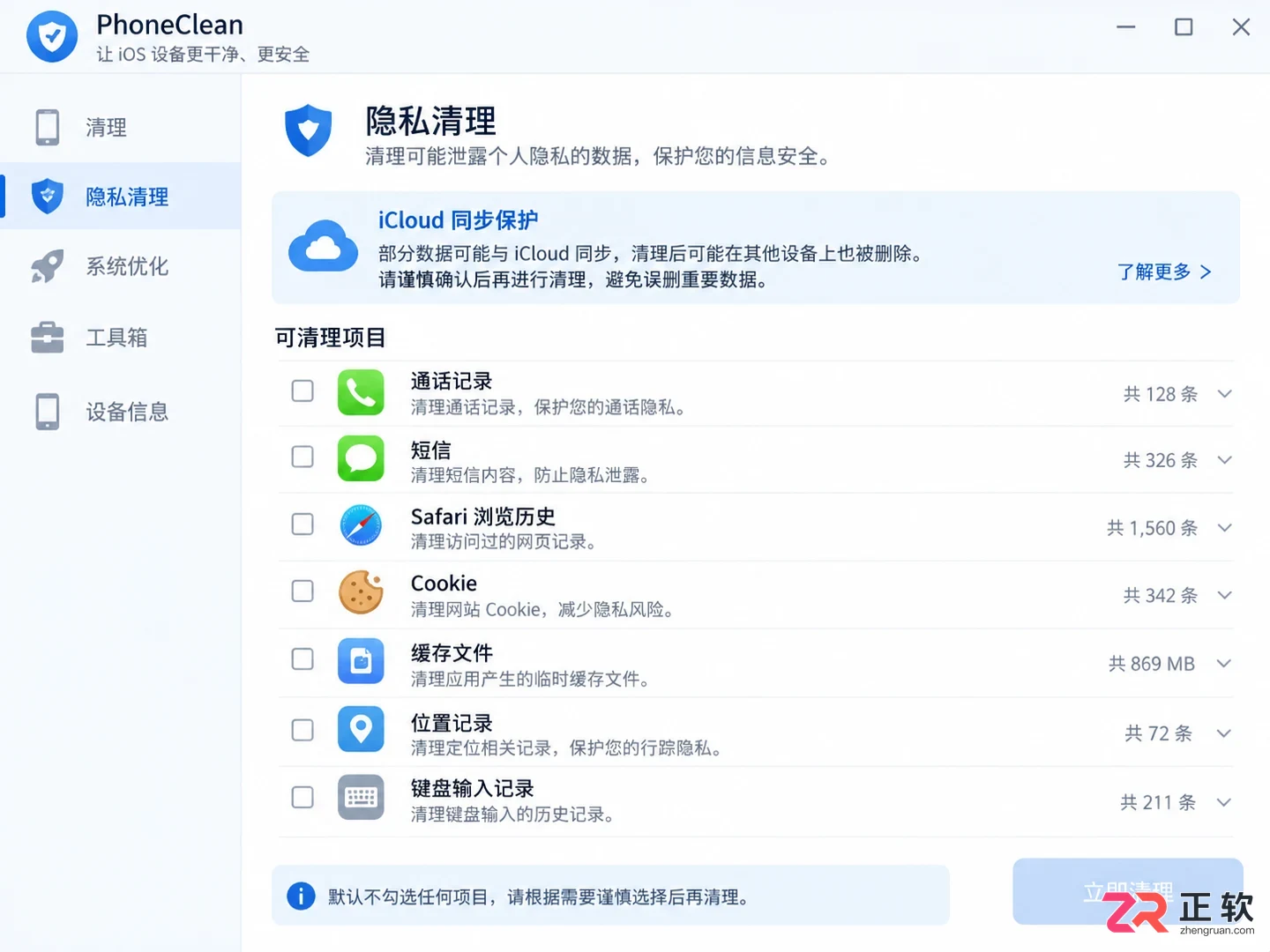Click the large shield icon in 隐私清理 header
The image size is (1270, 952).
tap(309, 130)
